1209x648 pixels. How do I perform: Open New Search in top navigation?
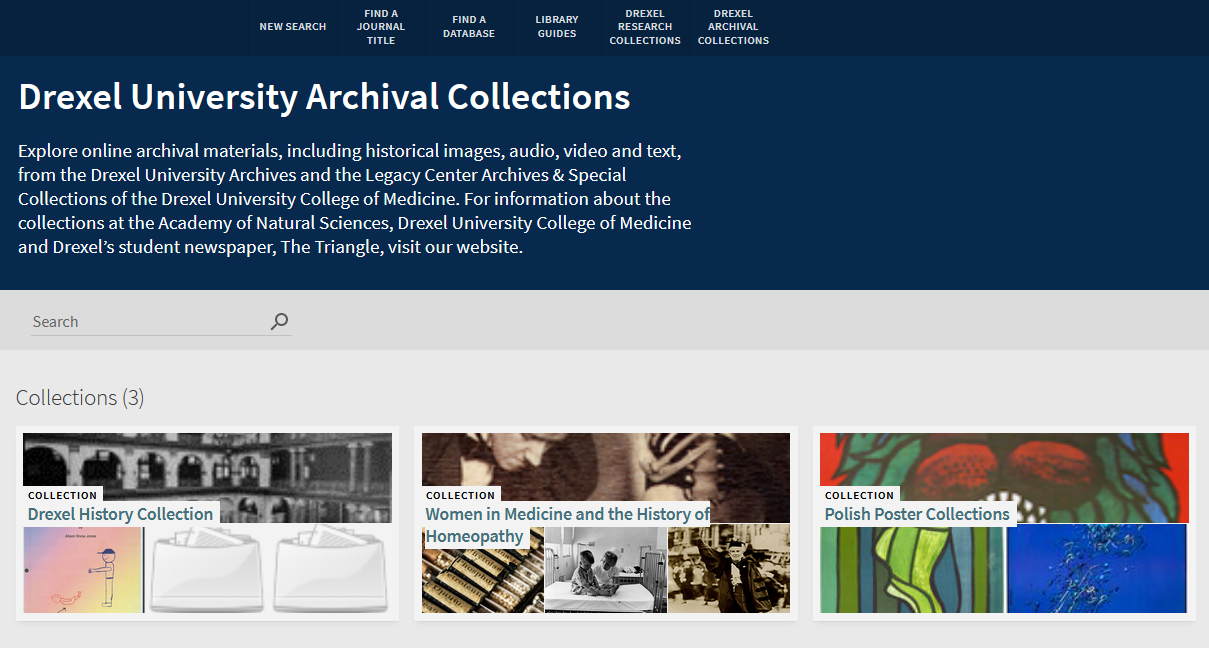[x=292, y=27]
